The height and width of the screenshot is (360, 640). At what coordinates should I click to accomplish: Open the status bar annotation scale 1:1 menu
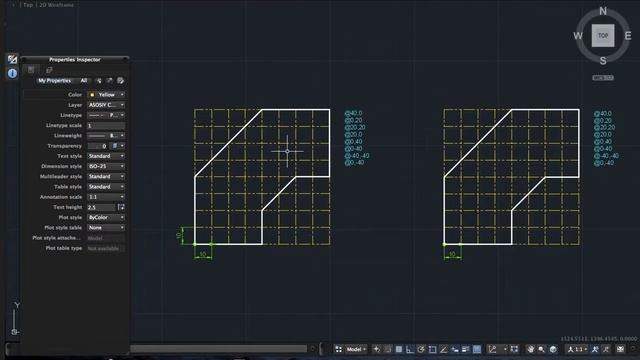pyautogui.click(x=578, y=349)
